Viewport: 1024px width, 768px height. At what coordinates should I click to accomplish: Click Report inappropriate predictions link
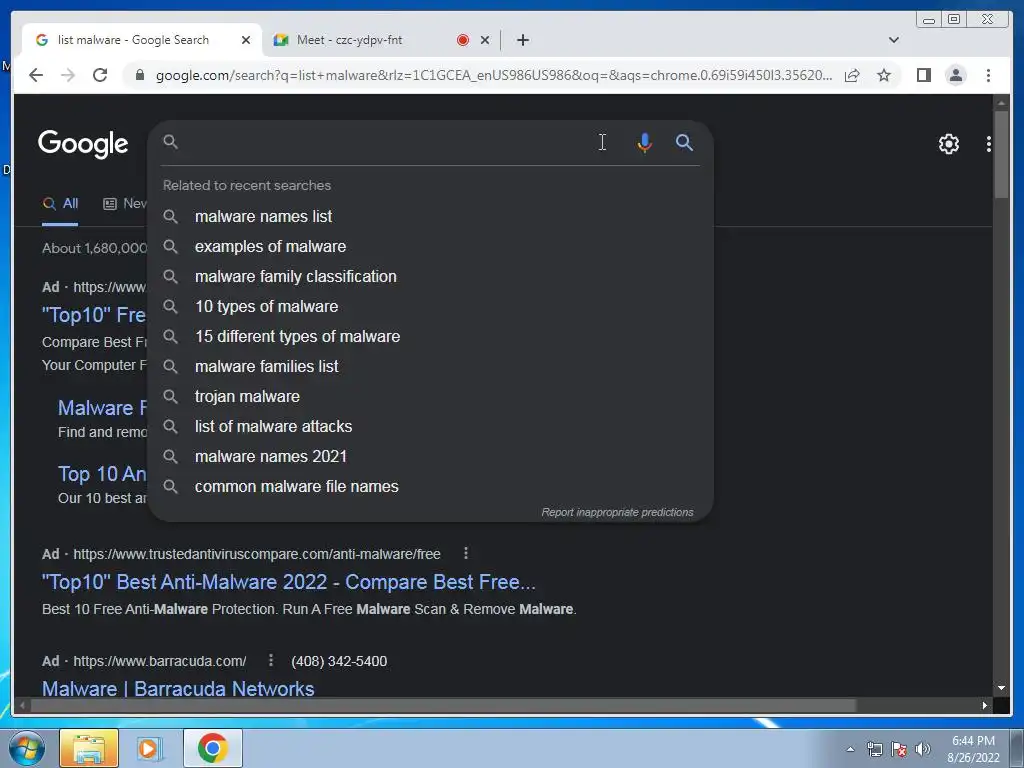click(x=617, y=512)
